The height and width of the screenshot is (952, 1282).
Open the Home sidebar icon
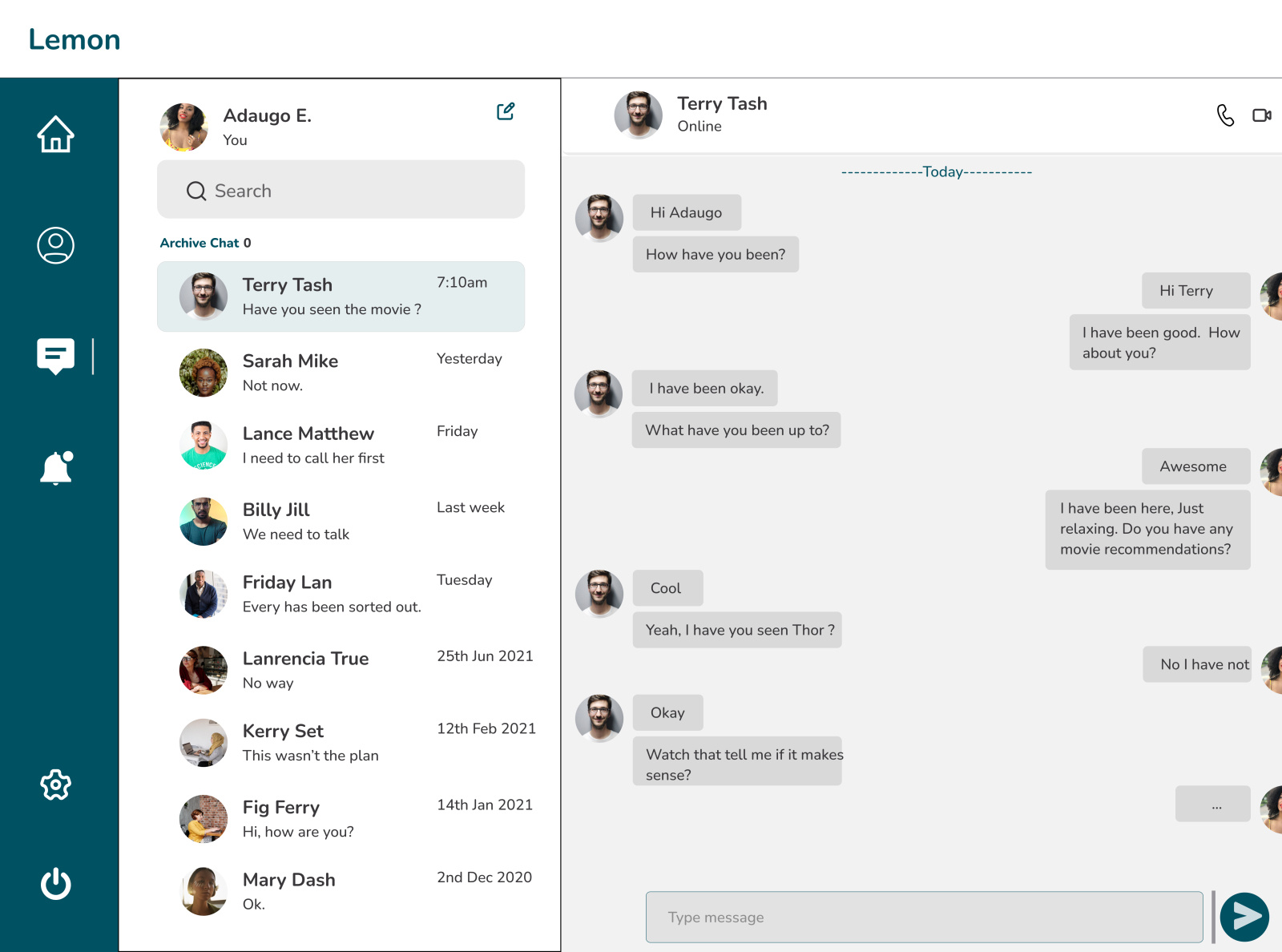[54, 134]
